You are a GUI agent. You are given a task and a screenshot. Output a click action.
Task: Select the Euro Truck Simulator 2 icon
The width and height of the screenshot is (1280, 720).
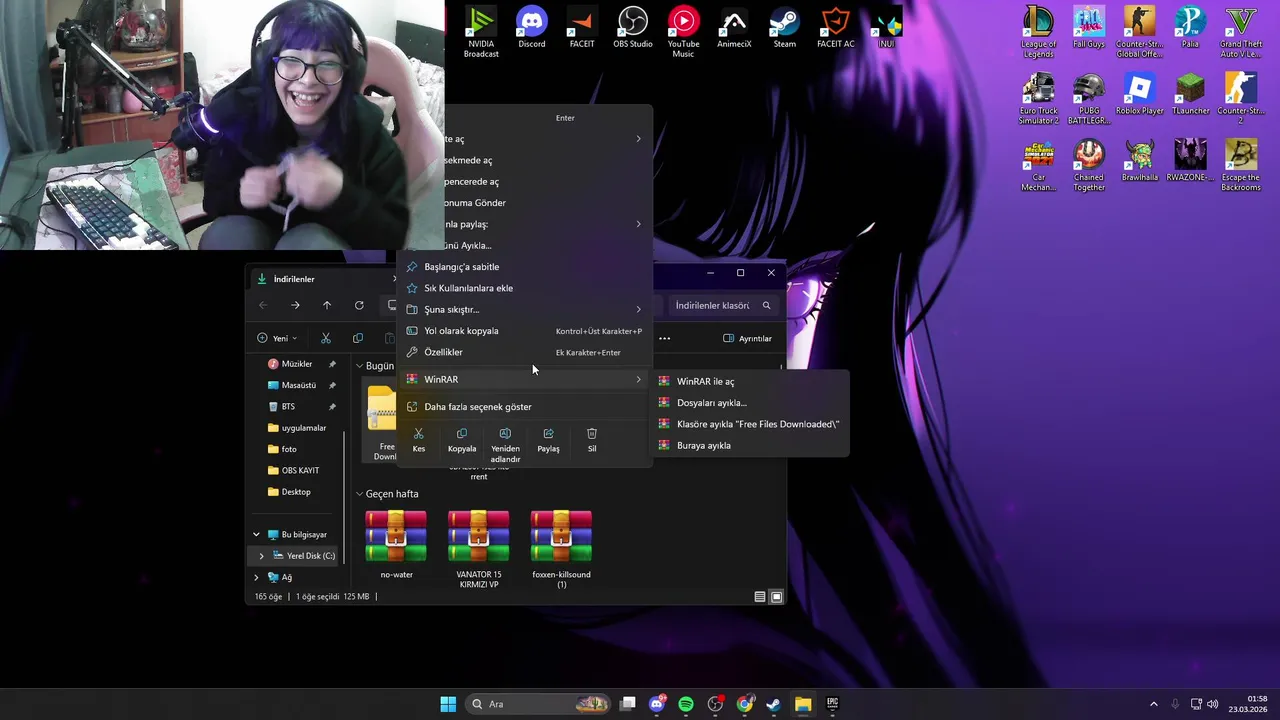coord(1039,99)
